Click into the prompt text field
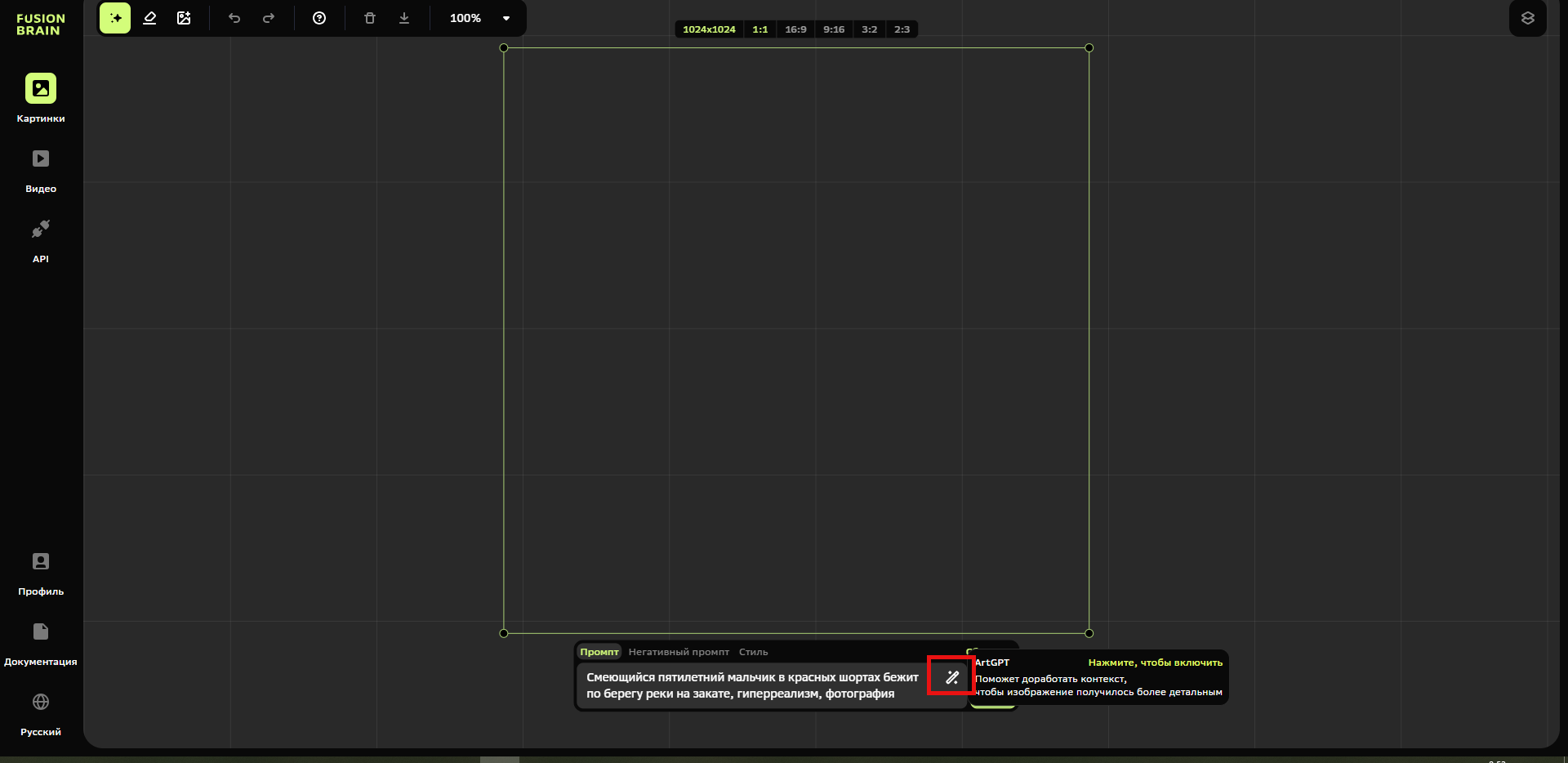 coord(751,685)
